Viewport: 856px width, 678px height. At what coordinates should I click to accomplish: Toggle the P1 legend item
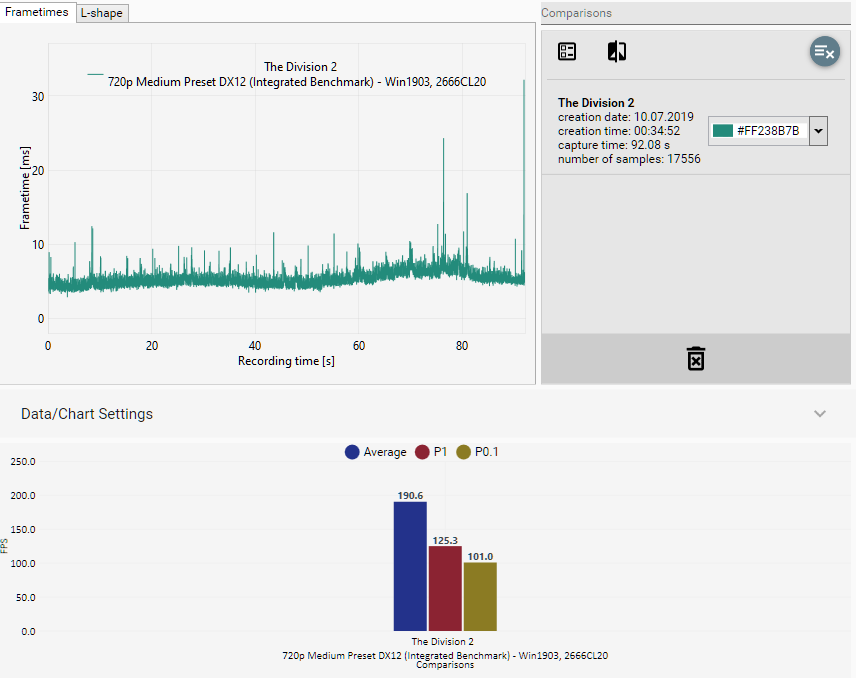431,452
